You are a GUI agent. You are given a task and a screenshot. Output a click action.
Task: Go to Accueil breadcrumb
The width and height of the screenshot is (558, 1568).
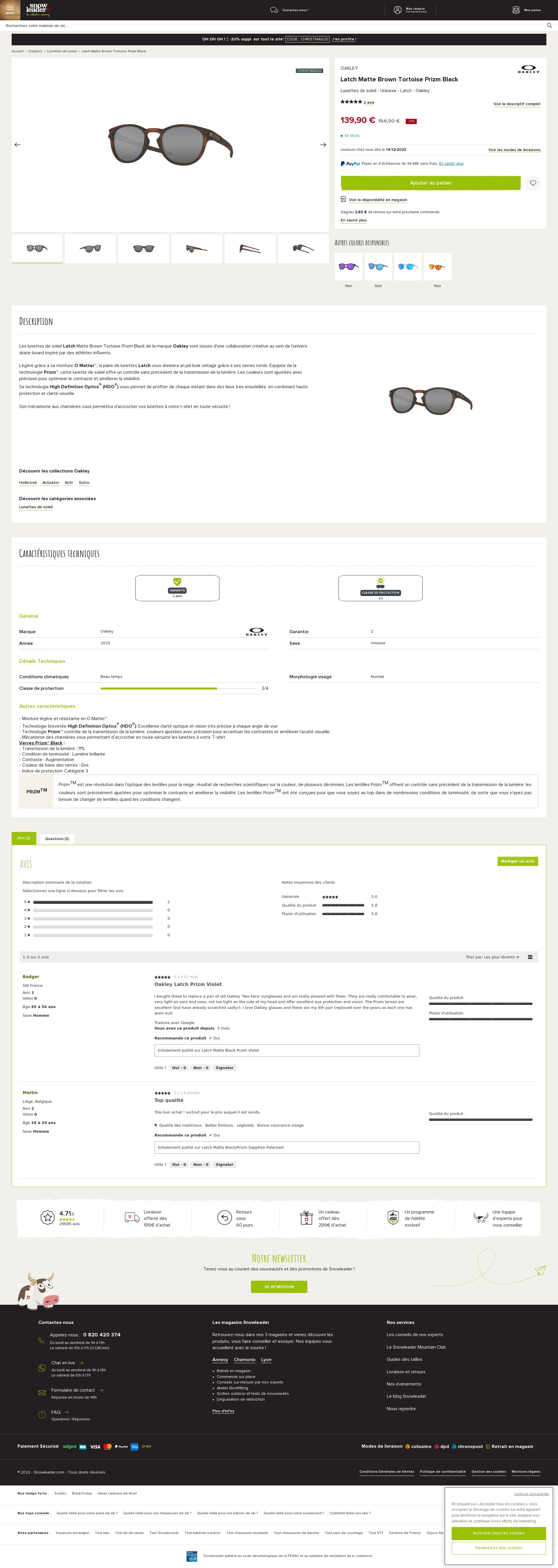(x=18, y=51)
